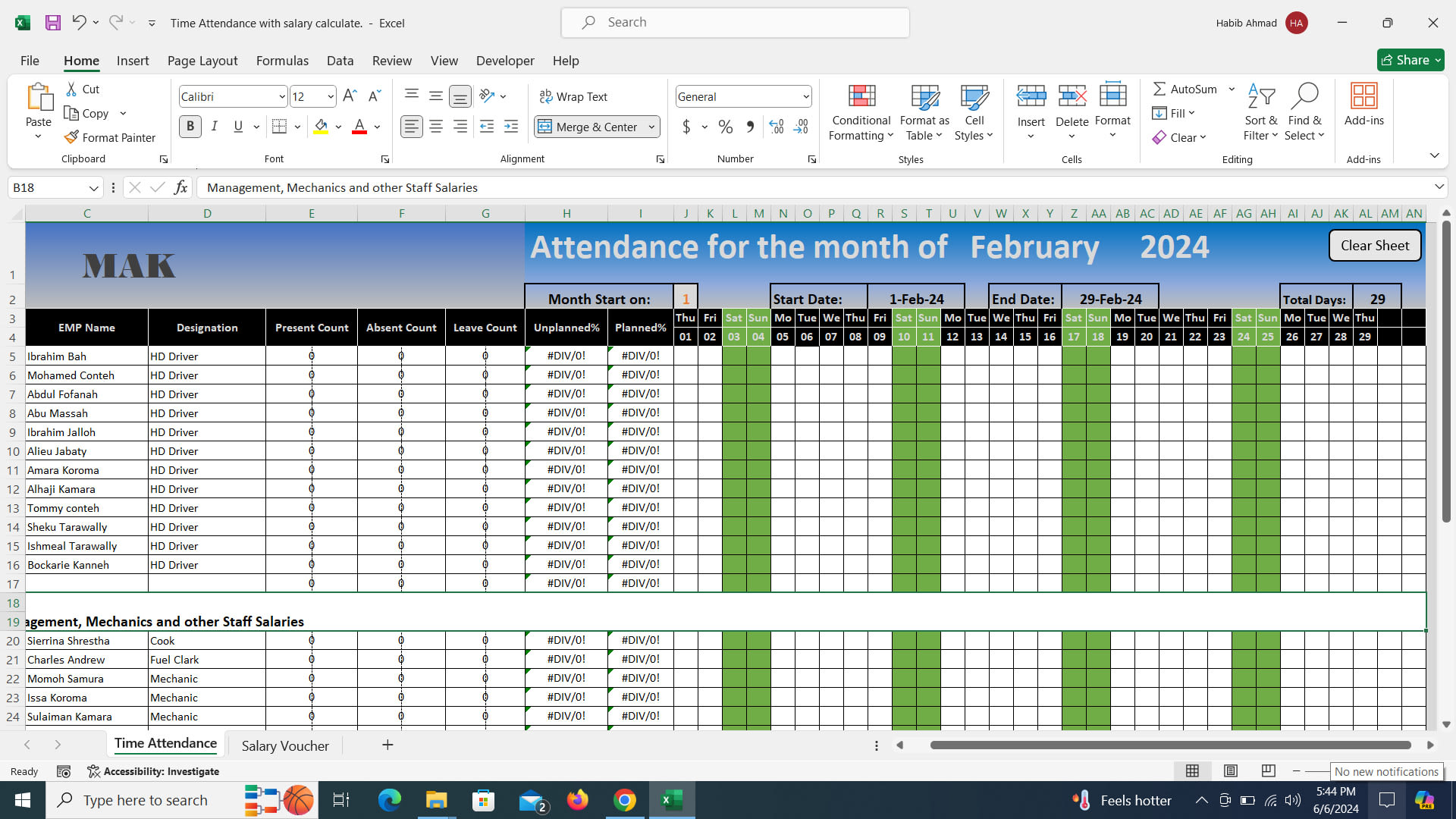Open the font size dropdown
Viewport: 1456px width, 819px height.
pos(331,96)
